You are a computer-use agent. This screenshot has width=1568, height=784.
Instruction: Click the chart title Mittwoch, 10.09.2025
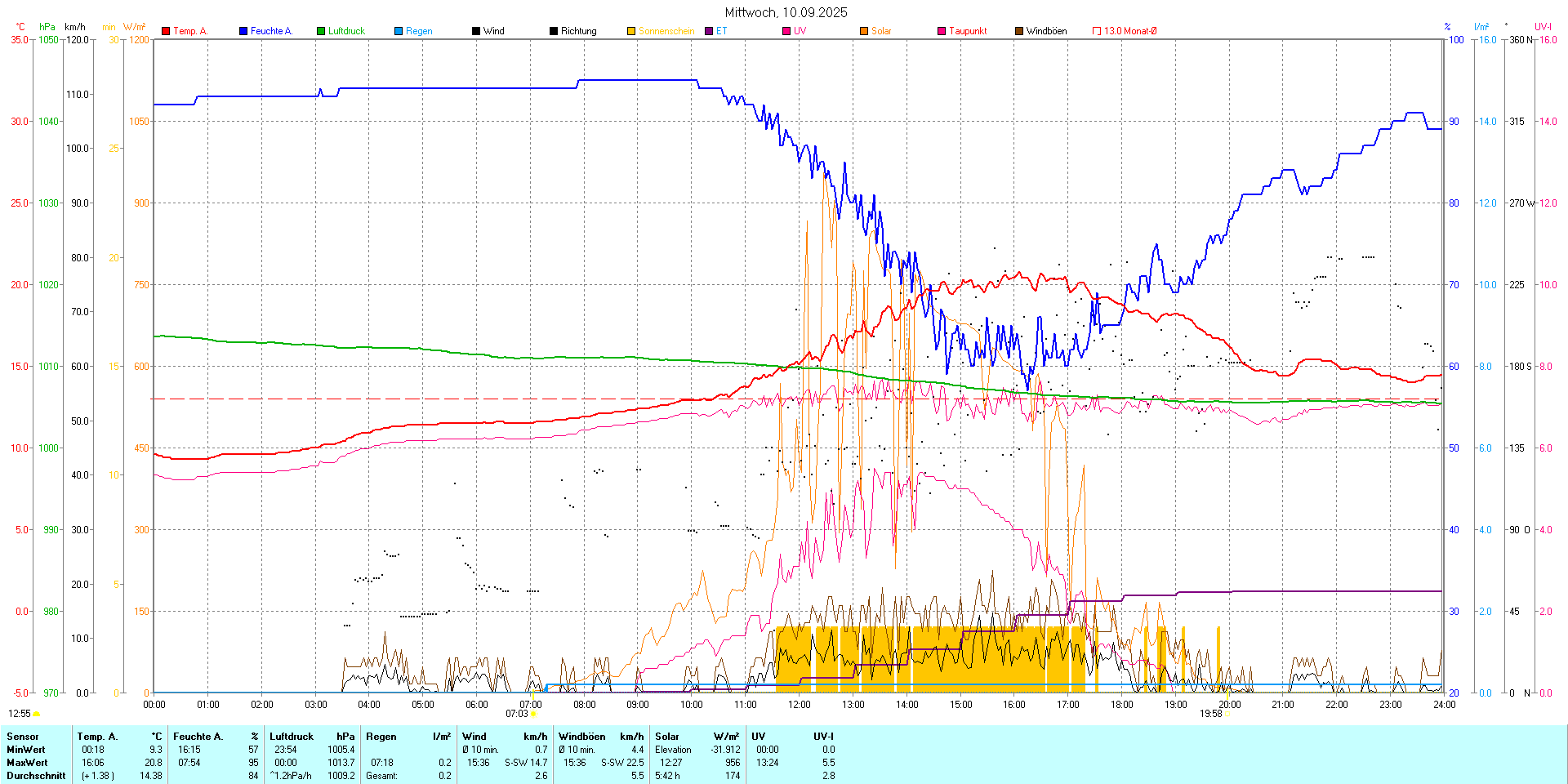pyautogui.click(x=786, y=12)
